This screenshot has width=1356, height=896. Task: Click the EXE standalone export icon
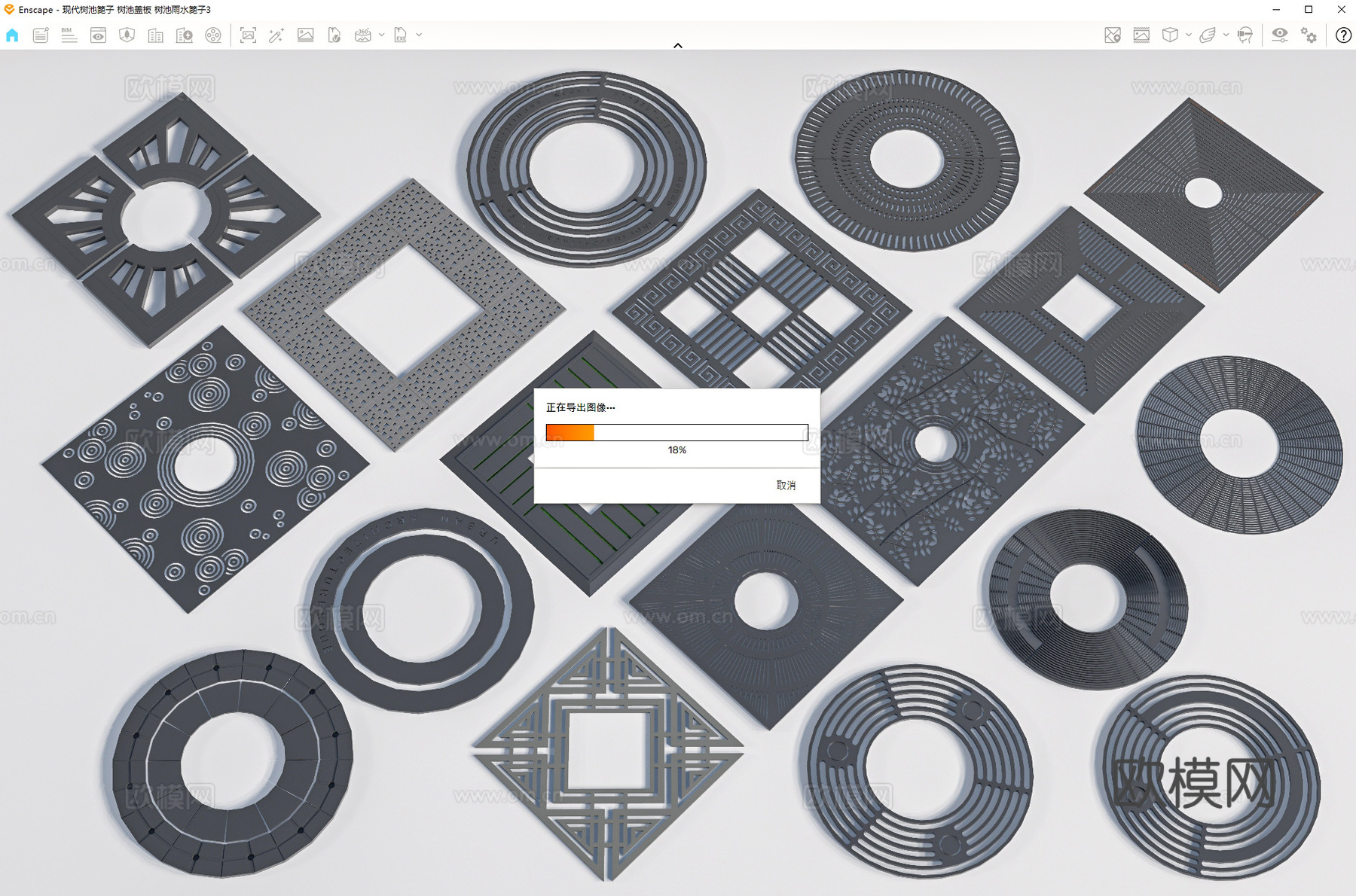[x=401, y=35]
